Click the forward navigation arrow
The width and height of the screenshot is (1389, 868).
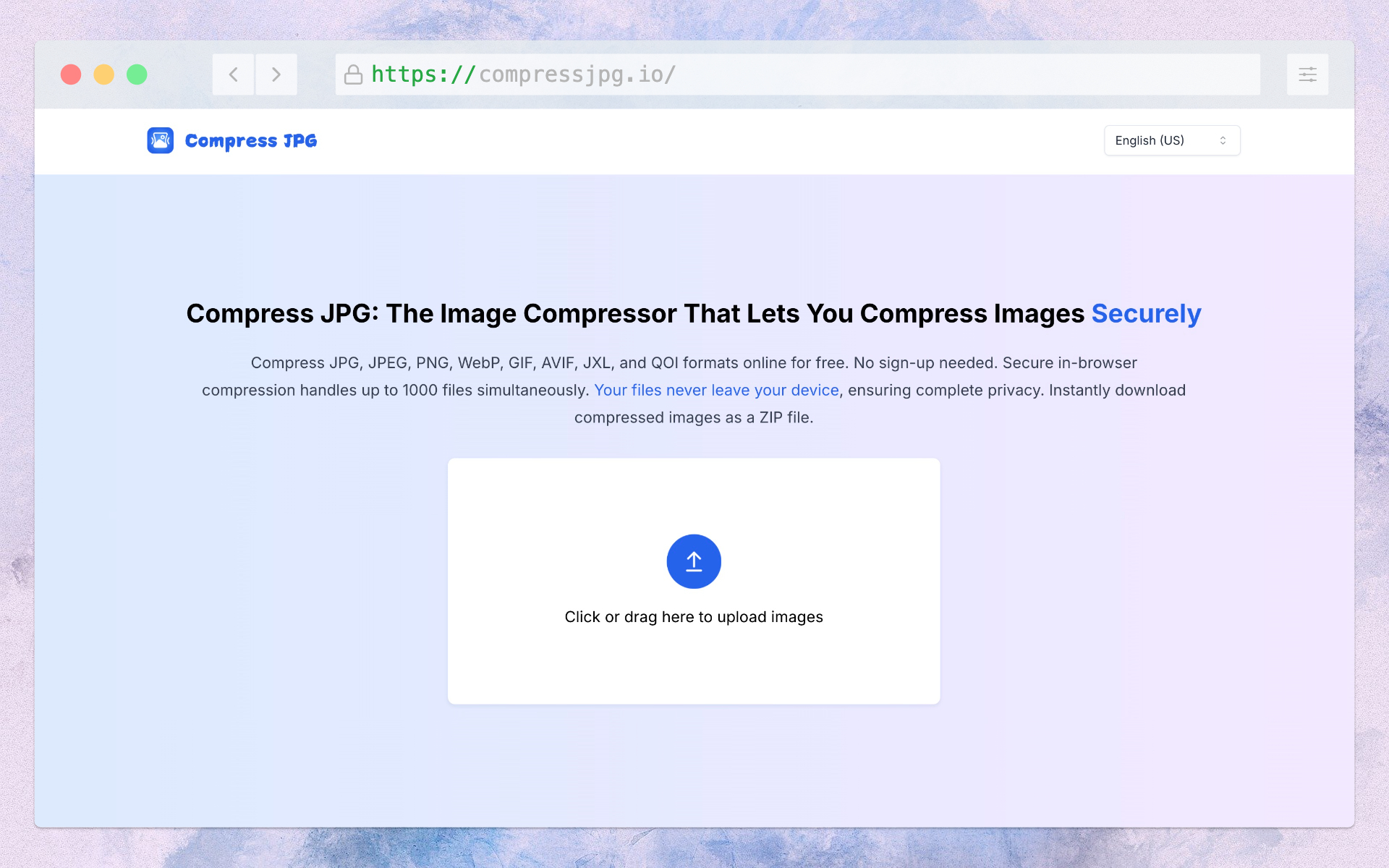click(x=276, y=74)
